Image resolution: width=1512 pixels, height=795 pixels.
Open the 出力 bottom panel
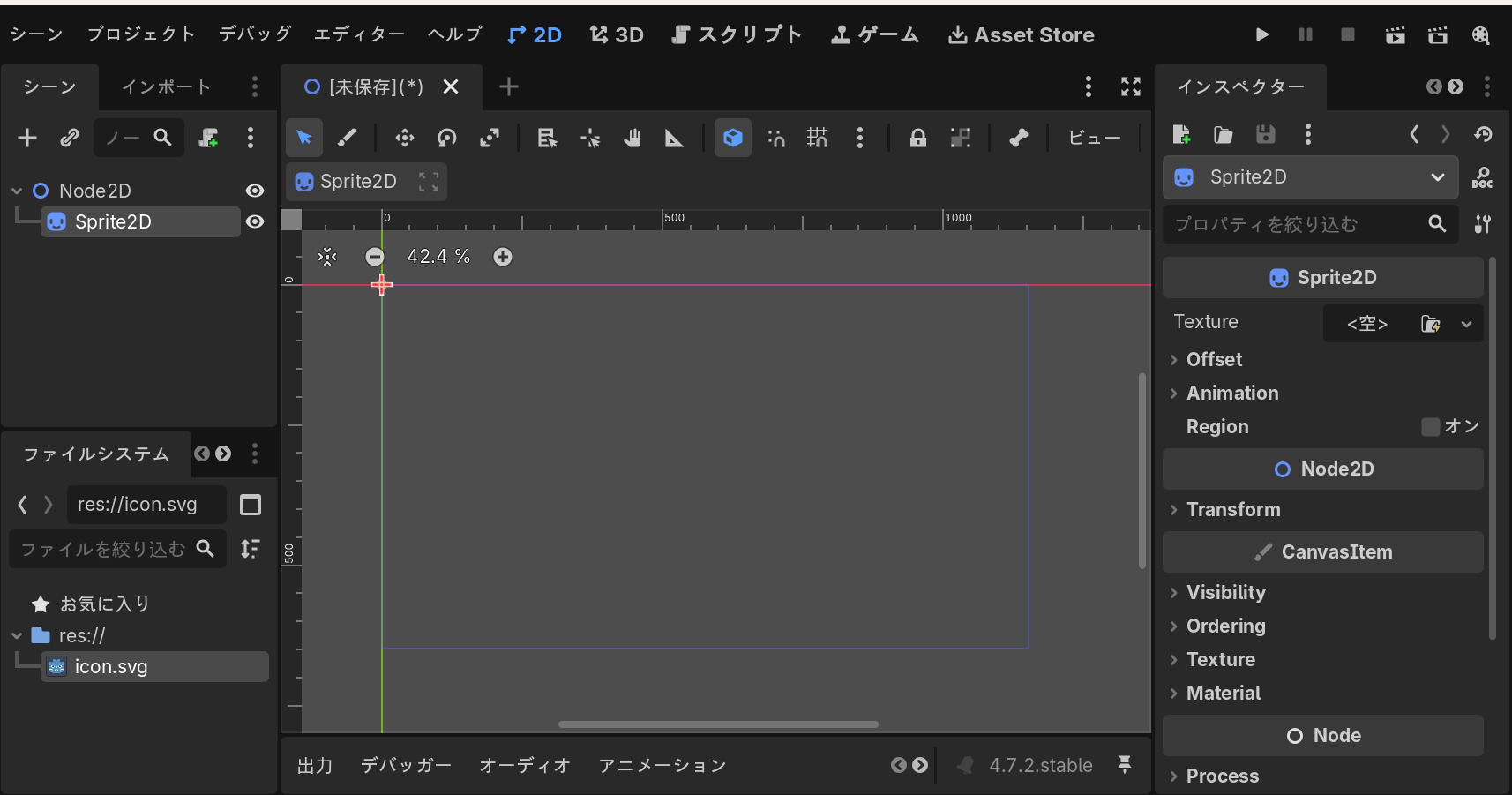(315, 766)
